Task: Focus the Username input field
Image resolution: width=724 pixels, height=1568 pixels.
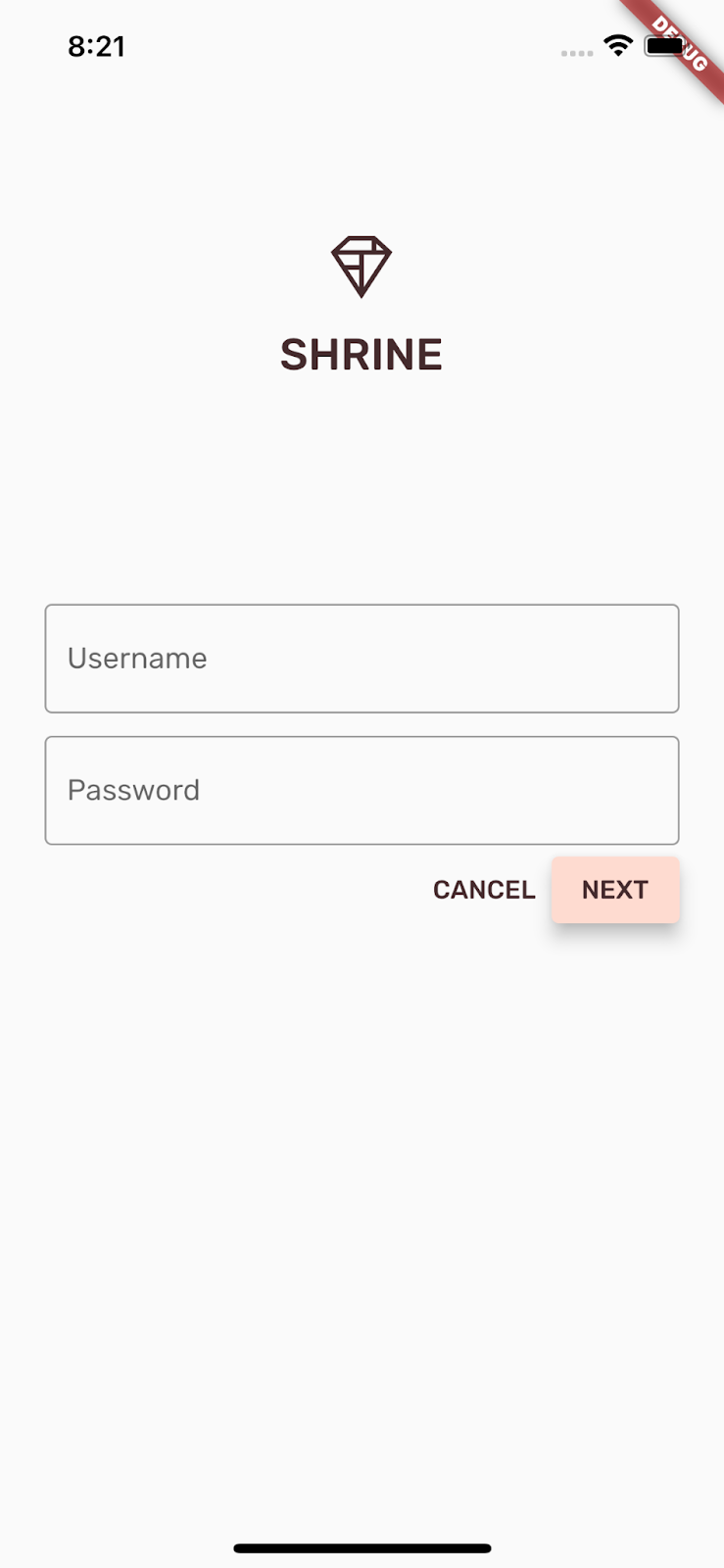Action: click(x=362, y=659)
